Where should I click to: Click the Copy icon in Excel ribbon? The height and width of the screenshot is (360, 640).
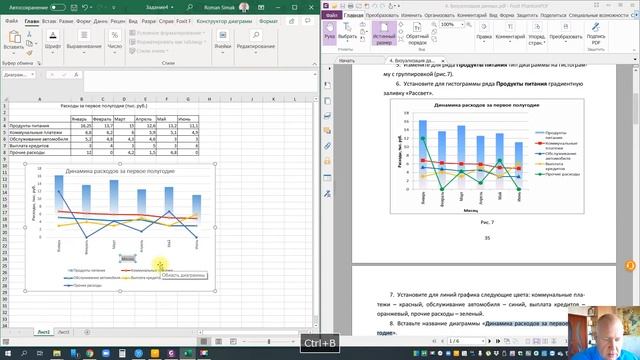pyautogui.click(x=29, y=43)
